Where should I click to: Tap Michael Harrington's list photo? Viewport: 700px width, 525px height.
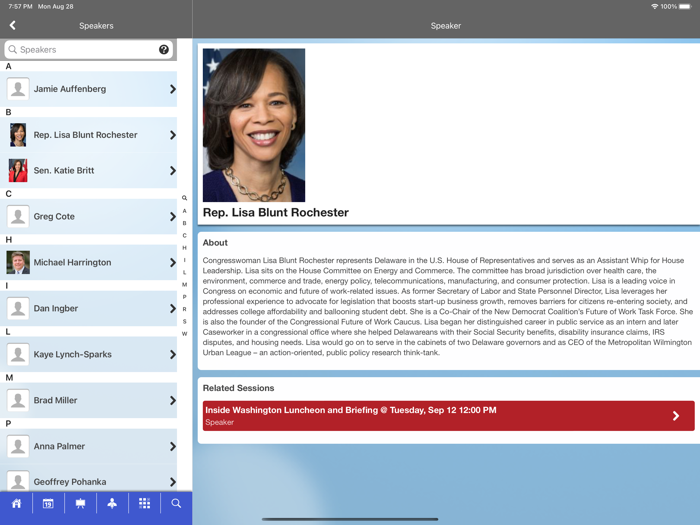click(x=18, y=262)
